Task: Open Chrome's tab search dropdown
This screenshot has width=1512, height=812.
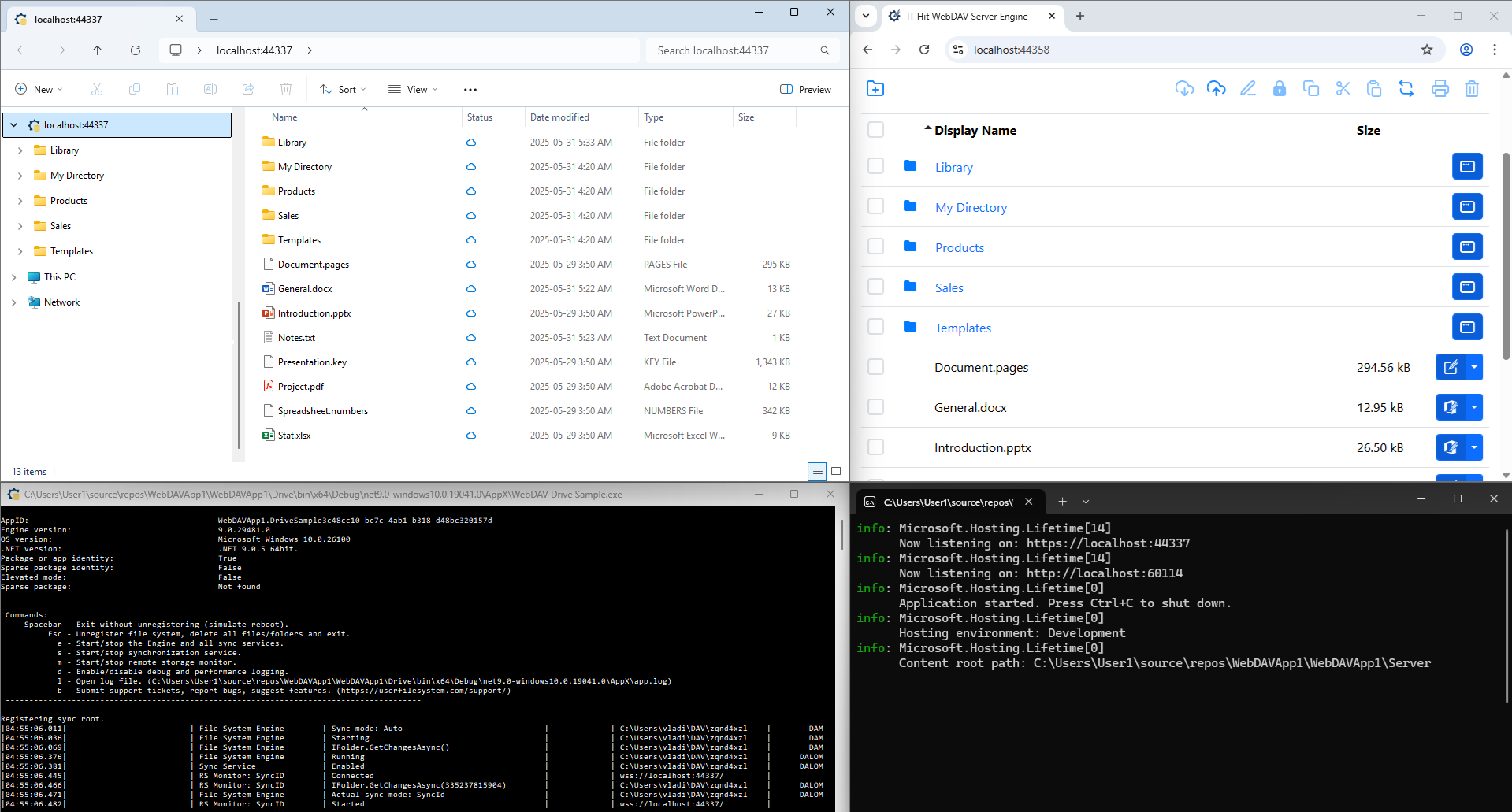Action: 866,16
